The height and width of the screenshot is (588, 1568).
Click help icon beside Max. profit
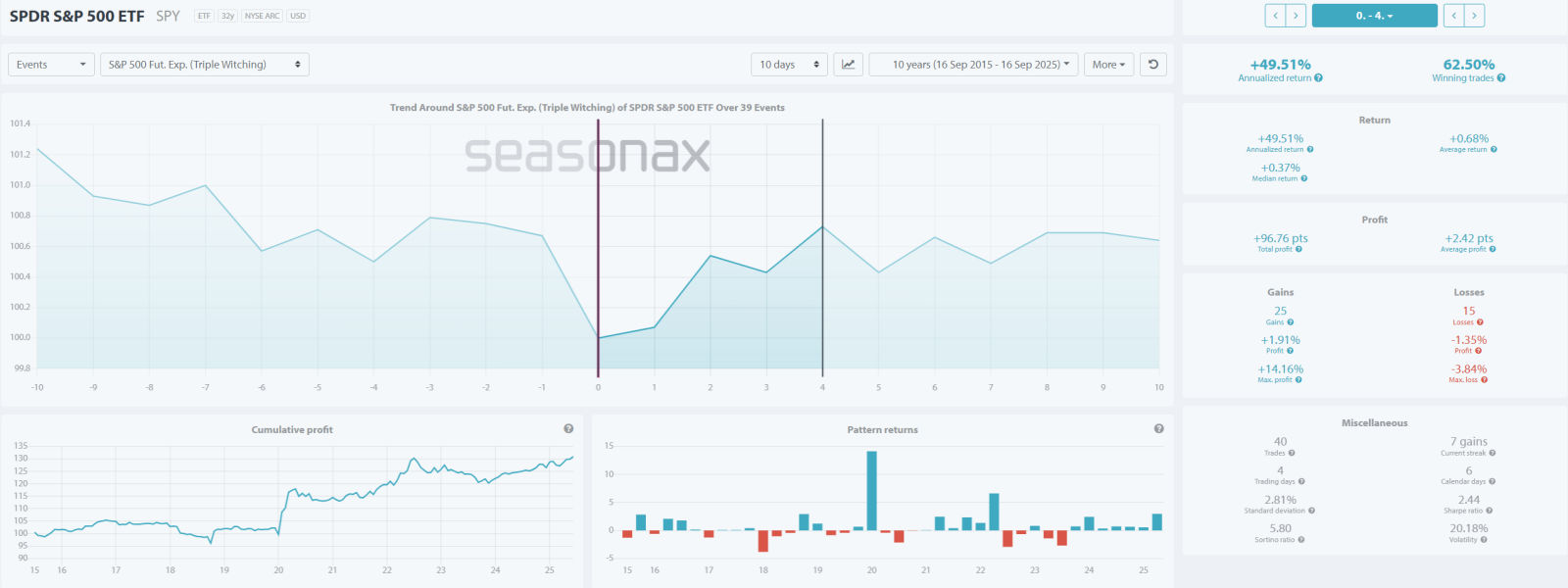pos(1298,380)
